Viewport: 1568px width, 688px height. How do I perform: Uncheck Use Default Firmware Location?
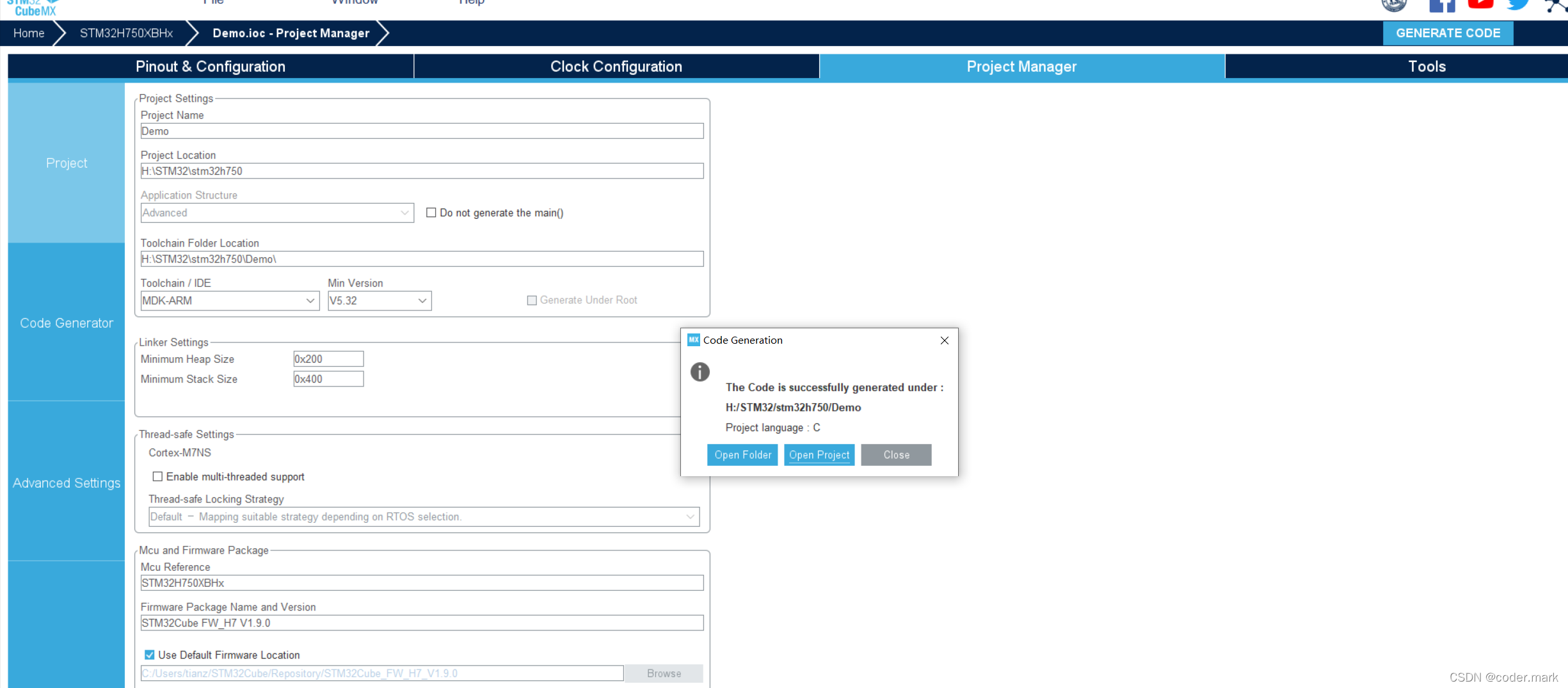[149, 655]
